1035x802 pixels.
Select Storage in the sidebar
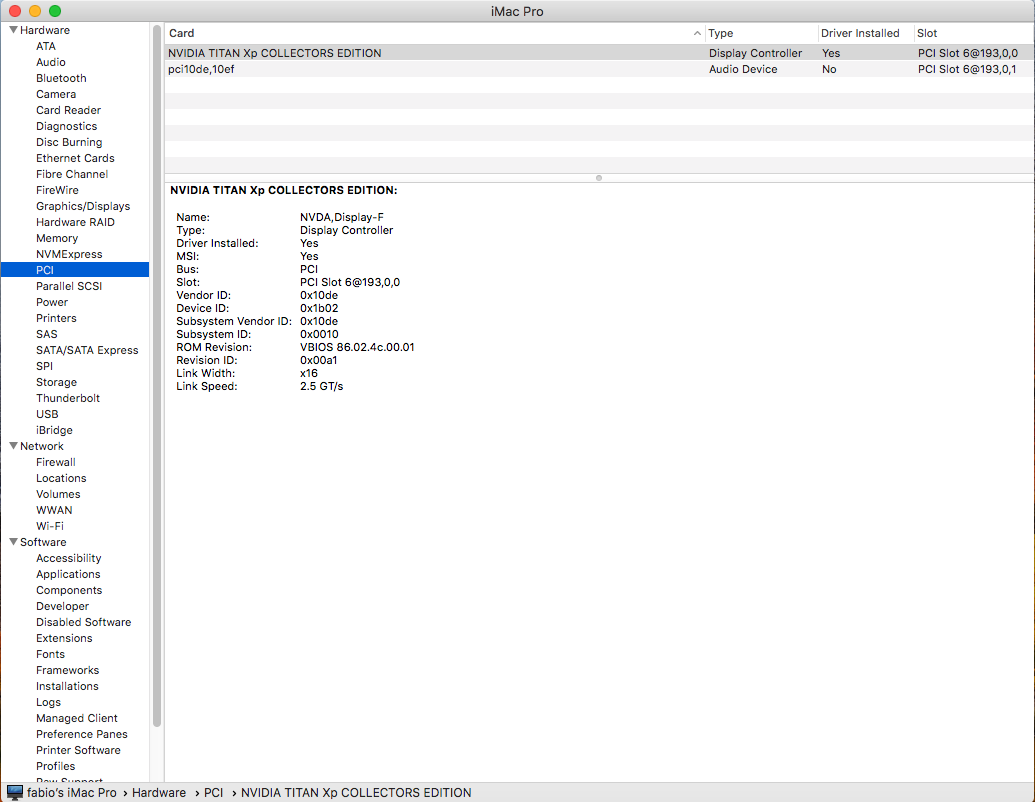[x=56, y=382]
